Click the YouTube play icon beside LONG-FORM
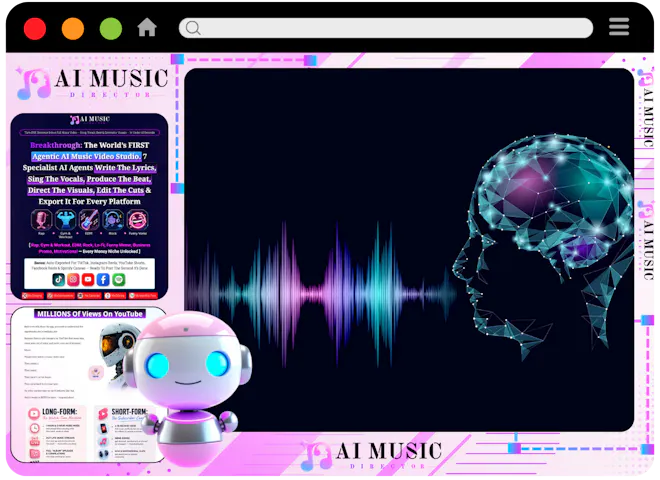This screenshot has width=660, height=480. (x=34, y=413)
